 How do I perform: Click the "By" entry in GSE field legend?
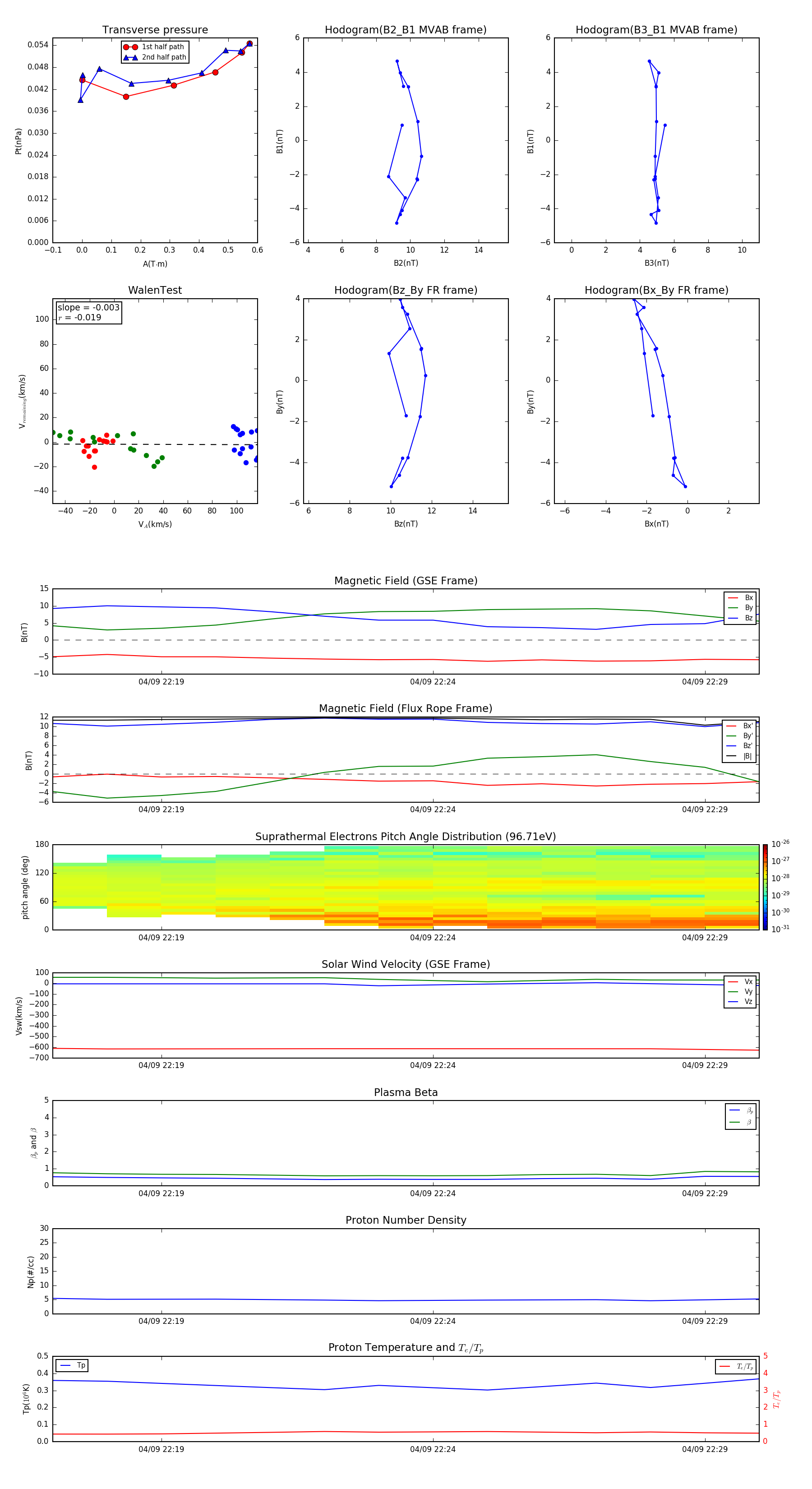(x=741, y=607)
